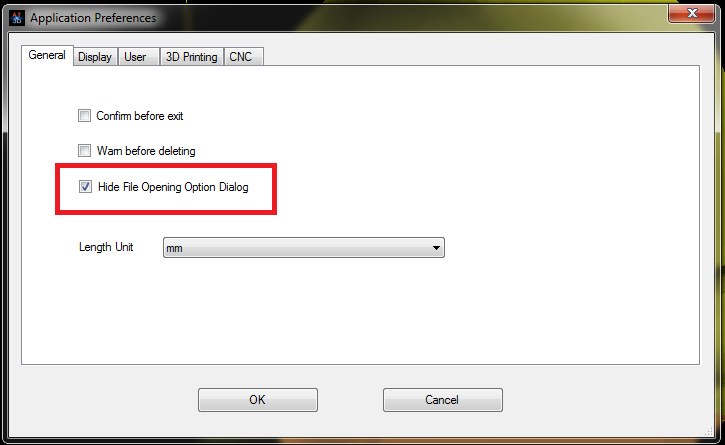Open the CNC preferences tab
Screen dimensions: 725x445
point(241,57)
